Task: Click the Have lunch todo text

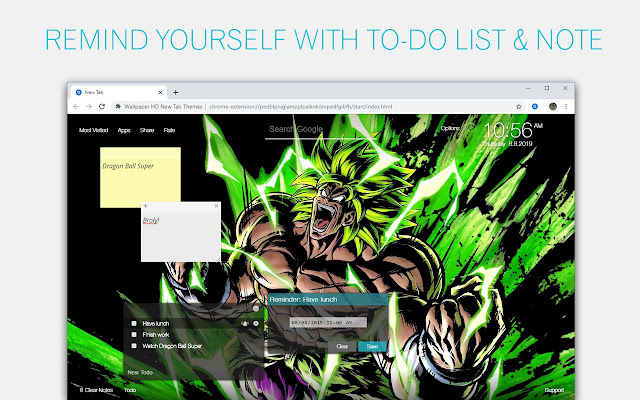Action: coord(156,323)
